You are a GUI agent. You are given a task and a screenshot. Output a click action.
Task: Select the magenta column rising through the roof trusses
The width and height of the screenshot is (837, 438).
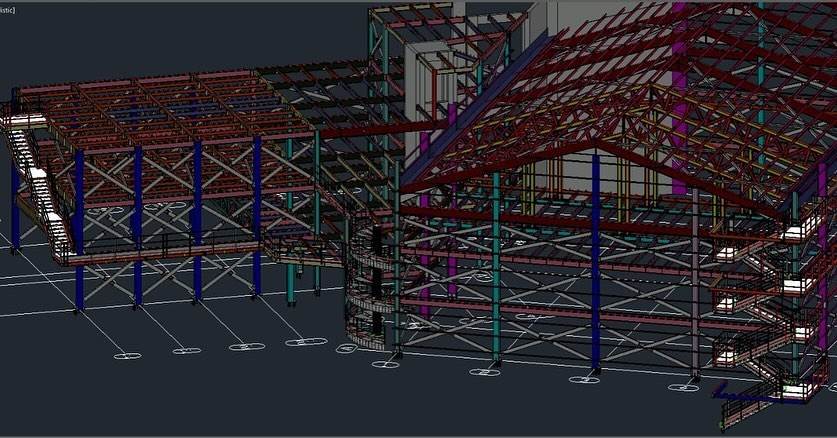(x=678, y=96)
